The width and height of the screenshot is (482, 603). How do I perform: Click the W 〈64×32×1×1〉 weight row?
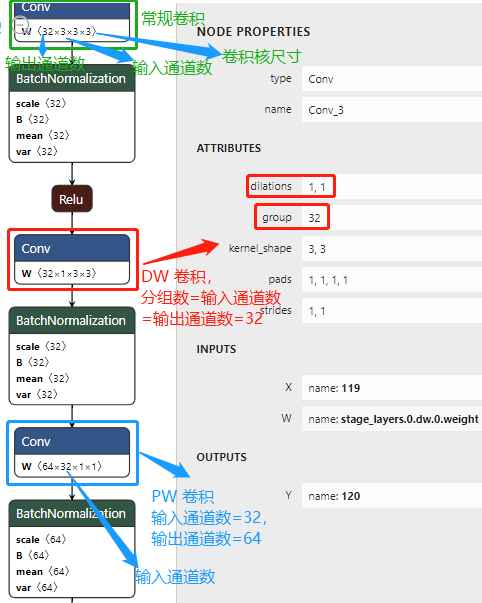72,466
